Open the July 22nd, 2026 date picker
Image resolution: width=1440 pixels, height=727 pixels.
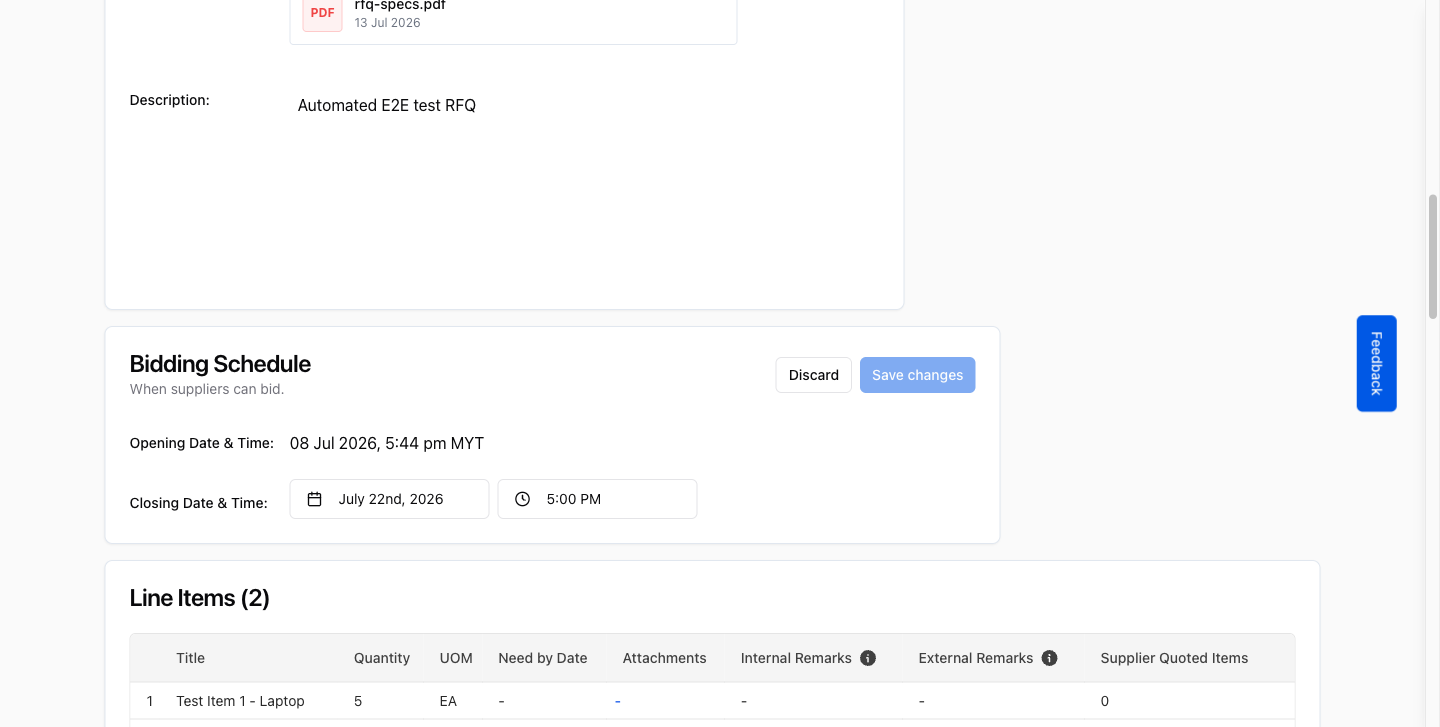(x=389, y=499)
